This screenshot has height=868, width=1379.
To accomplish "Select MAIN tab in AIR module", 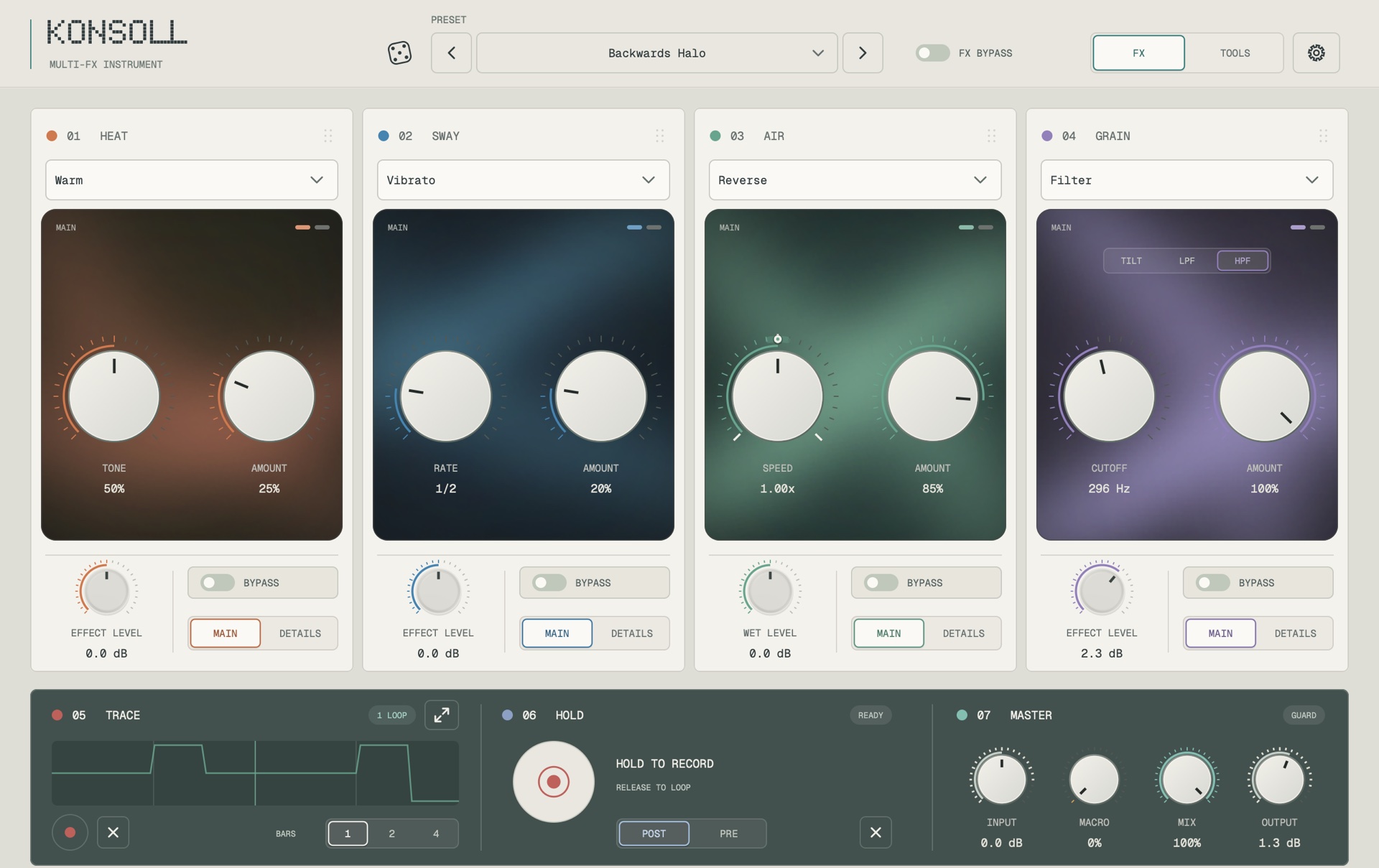I will [x=888, y=633].
